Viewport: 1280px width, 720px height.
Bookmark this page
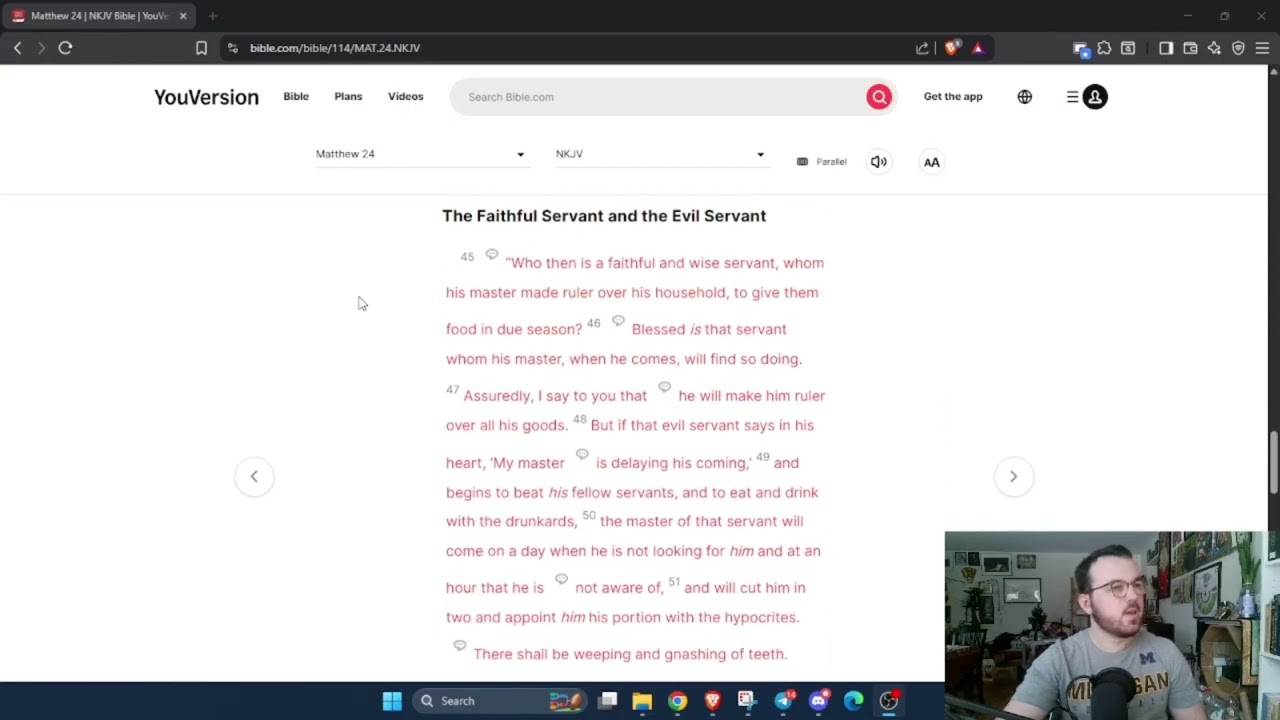coord(201,48)
